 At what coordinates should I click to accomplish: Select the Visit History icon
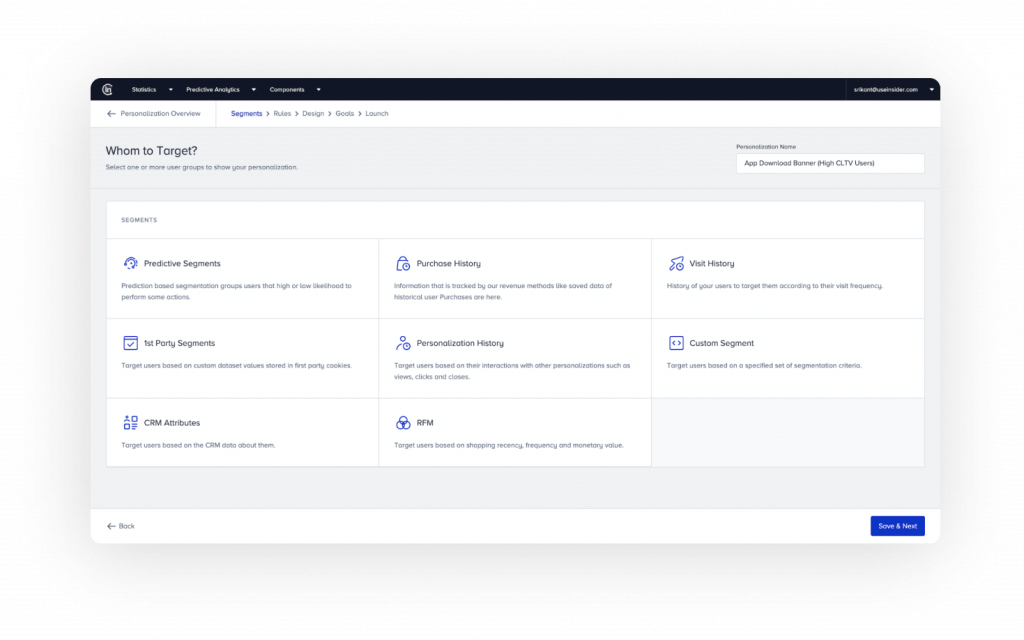pos(676,263)
